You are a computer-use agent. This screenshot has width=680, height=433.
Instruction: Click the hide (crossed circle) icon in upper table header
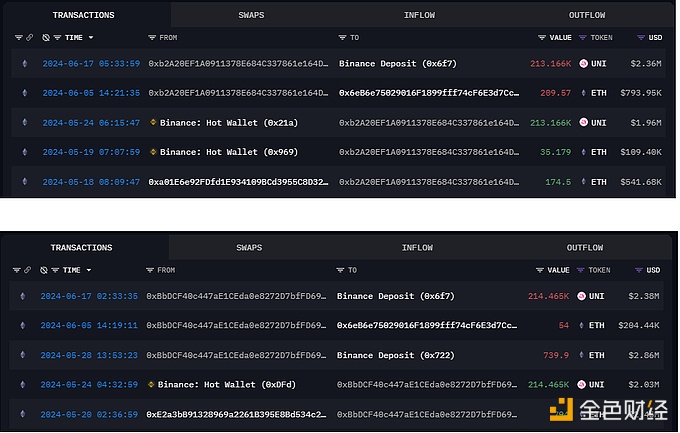point(46,38)
